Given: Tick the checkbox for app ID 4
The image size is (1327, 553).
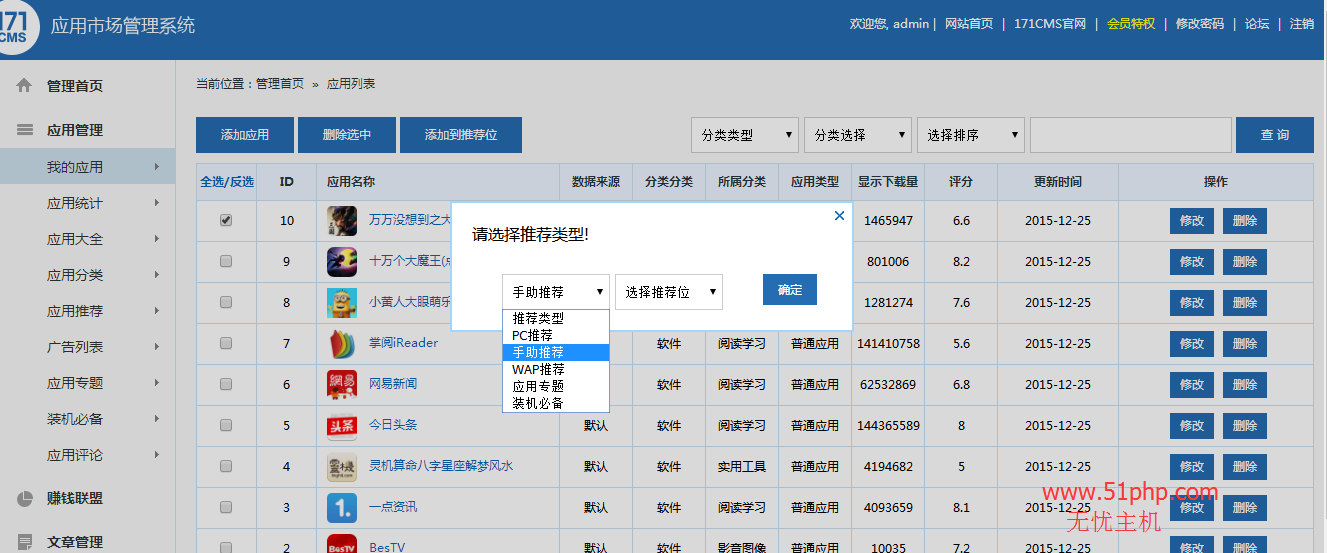Looking at the screenshot, I should (x=226, y=466).
